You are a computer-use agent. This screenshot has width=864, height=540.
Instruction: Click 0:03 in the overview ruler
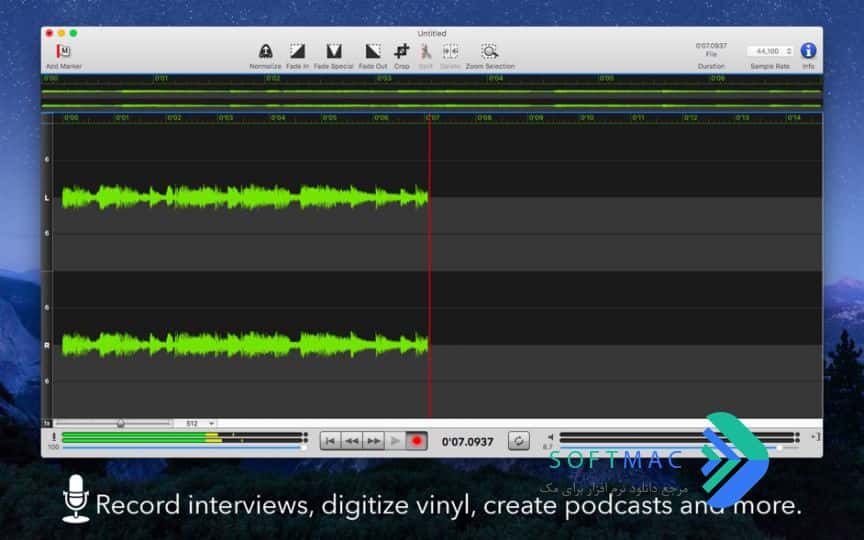[x=384, y=79]
